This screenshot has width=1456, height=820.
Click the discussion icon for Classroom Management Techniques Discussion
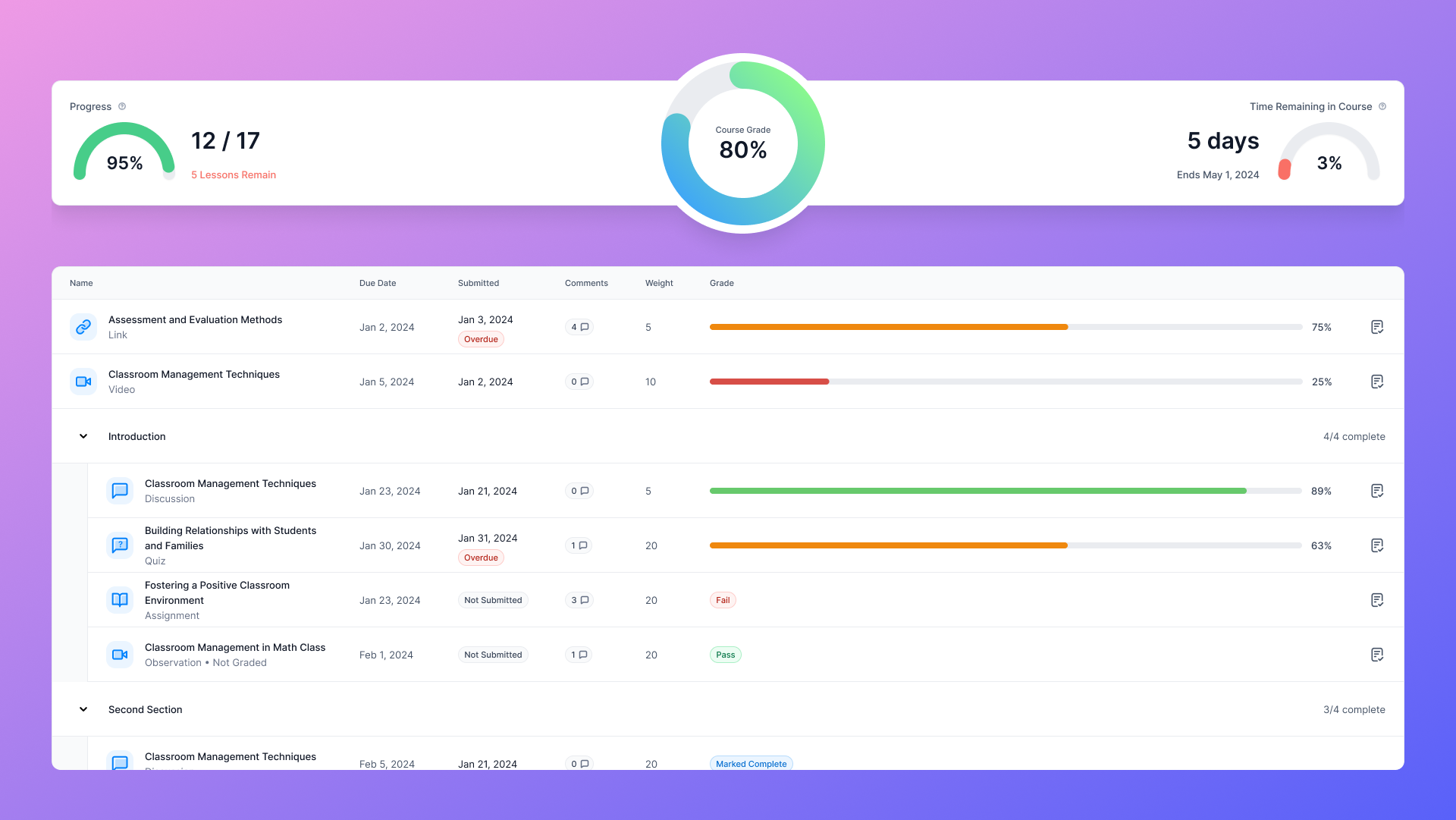tap(120, 491)
